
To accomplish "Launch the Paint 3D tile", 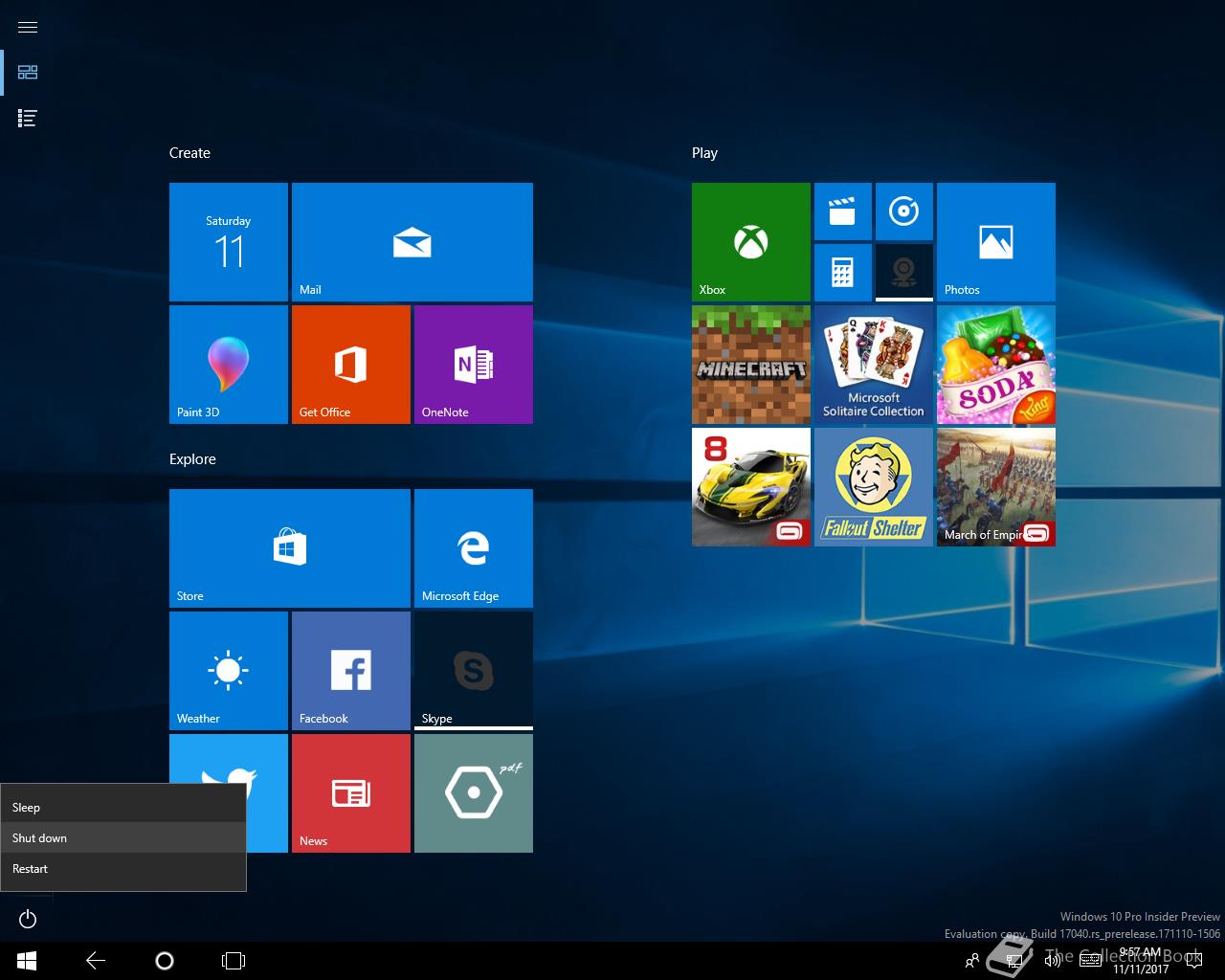I will tap(229, 365).
